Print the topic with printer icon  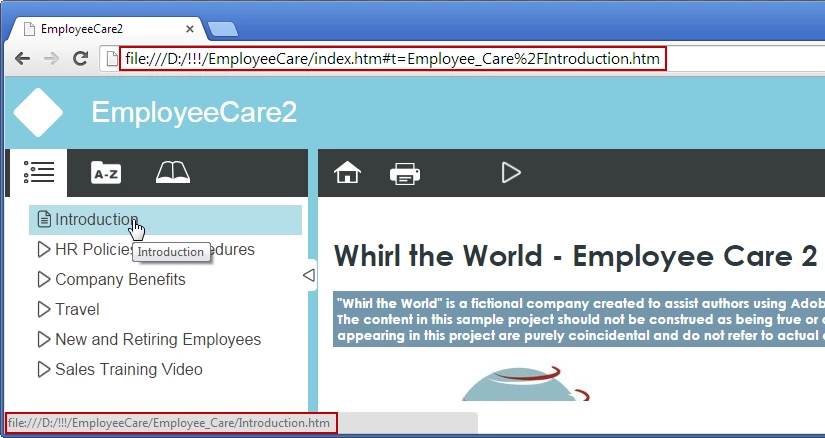[405, 173]
